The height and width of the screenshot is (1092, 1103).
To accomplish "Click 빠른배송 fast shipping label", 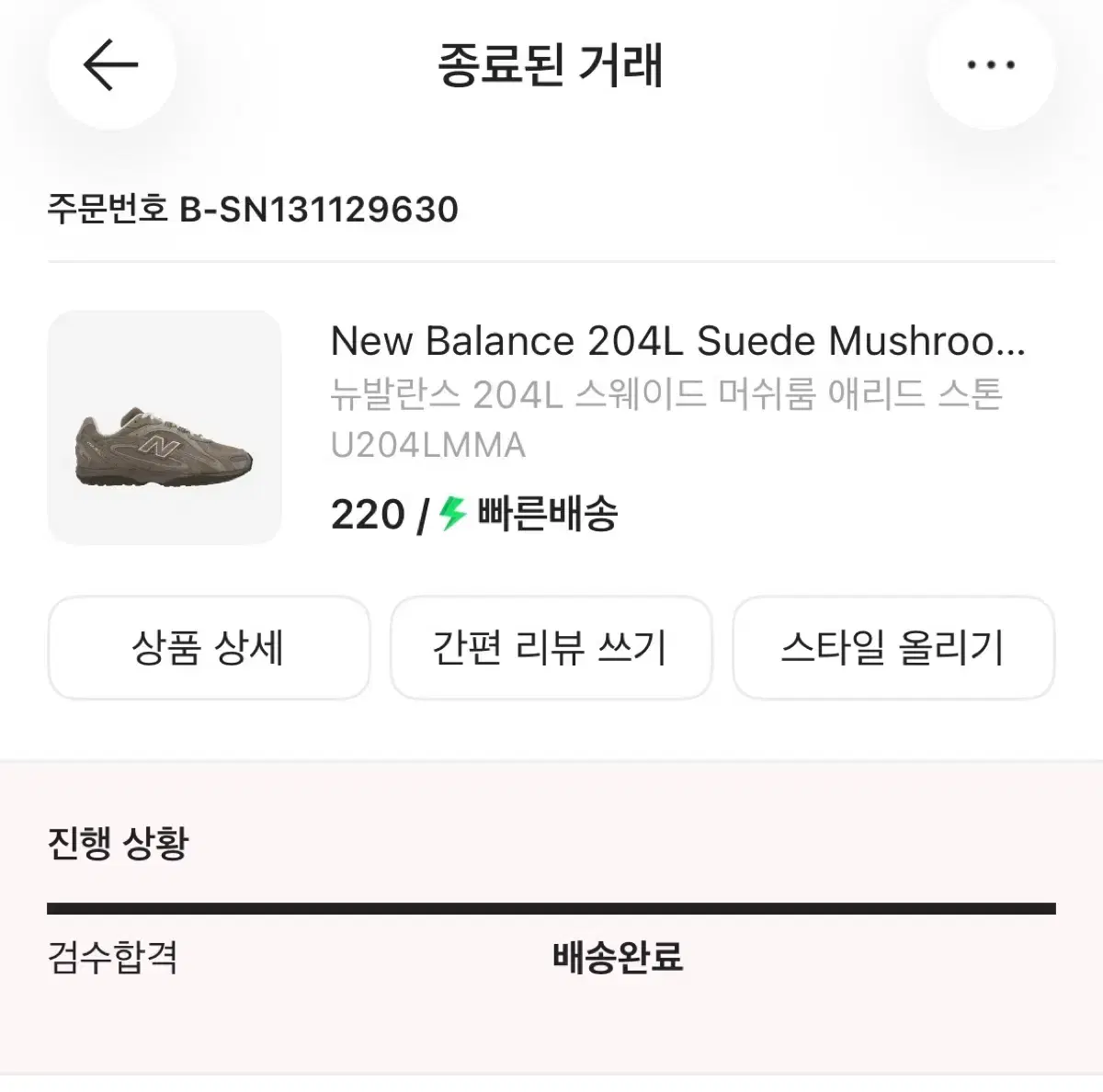I will click(x=545, y=515).
